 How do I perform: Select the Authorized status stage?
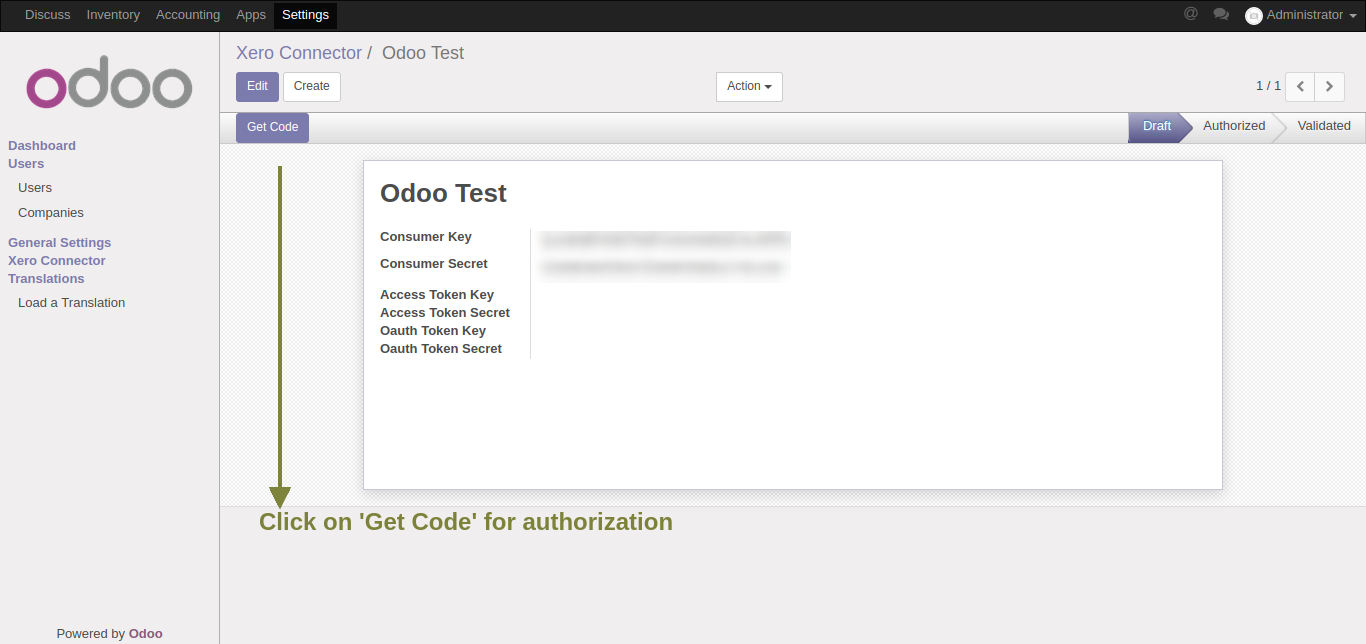click(x=1234, y=126)
